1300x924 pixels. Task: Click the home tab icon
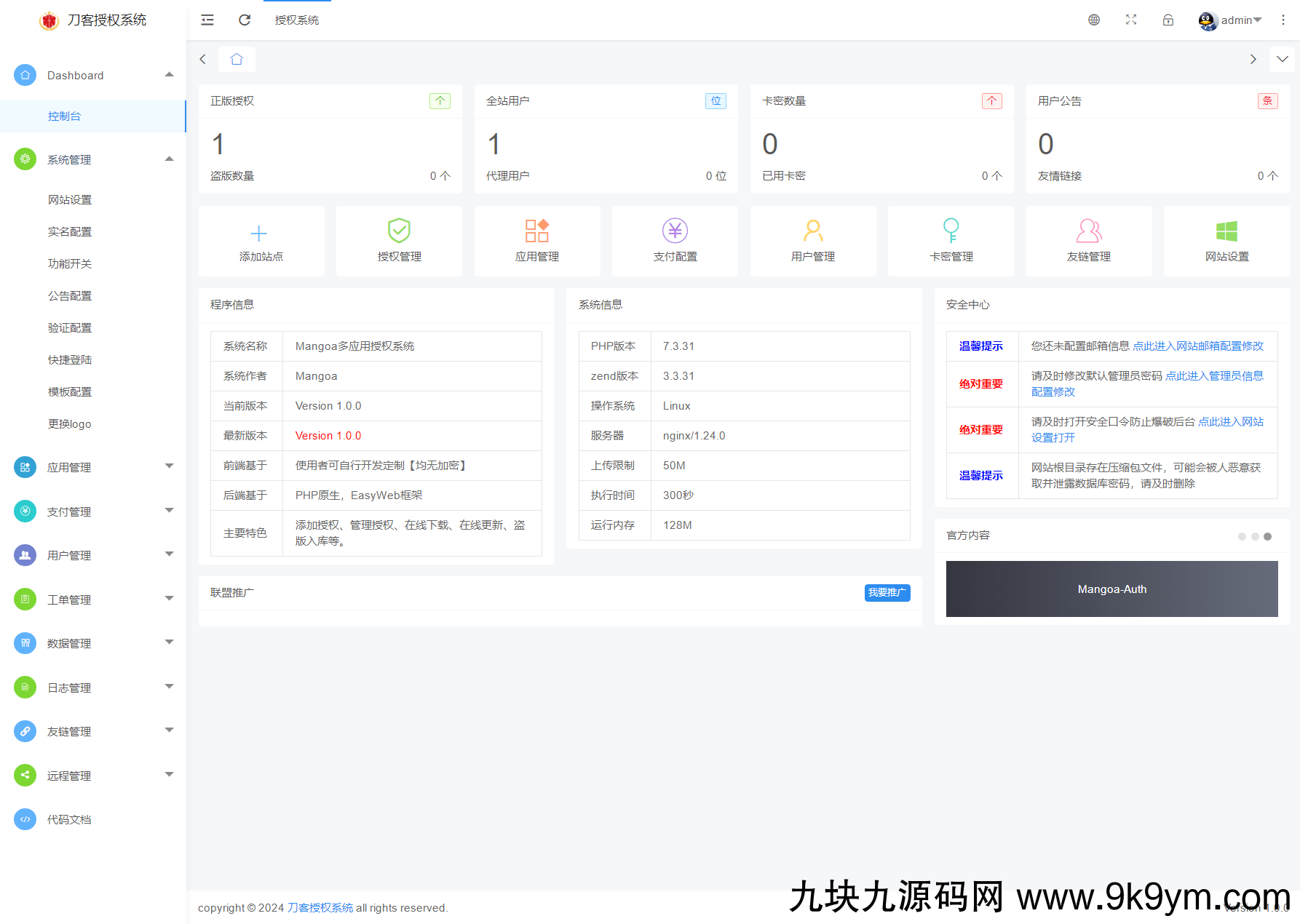click(237, 59)
